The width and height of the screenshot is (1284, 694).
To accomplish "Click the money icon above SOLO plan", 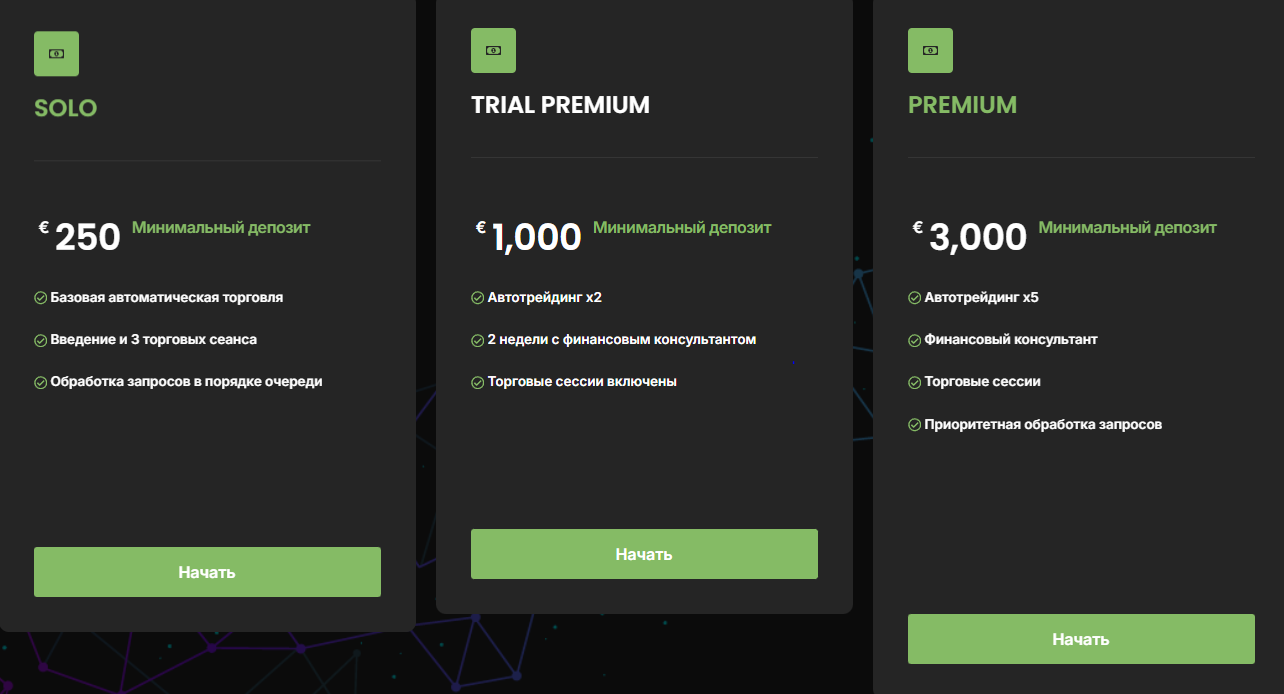I will coord(56,53).
